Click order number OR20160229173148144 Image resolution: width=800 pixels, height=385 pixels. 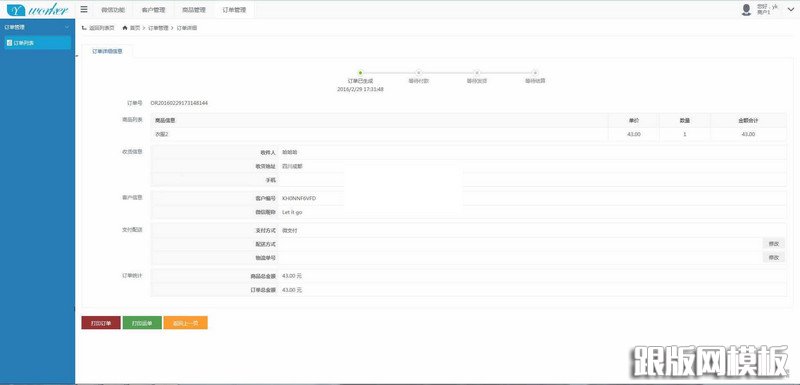[179, 103]
